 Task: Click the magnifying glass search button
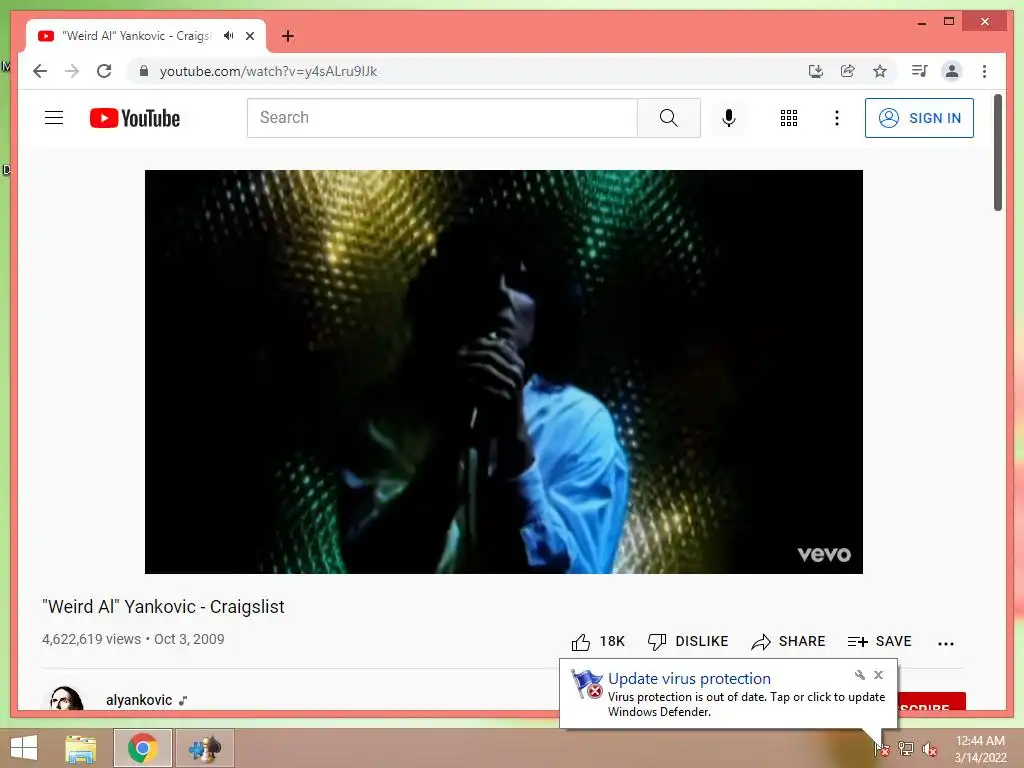click(669, 118)
